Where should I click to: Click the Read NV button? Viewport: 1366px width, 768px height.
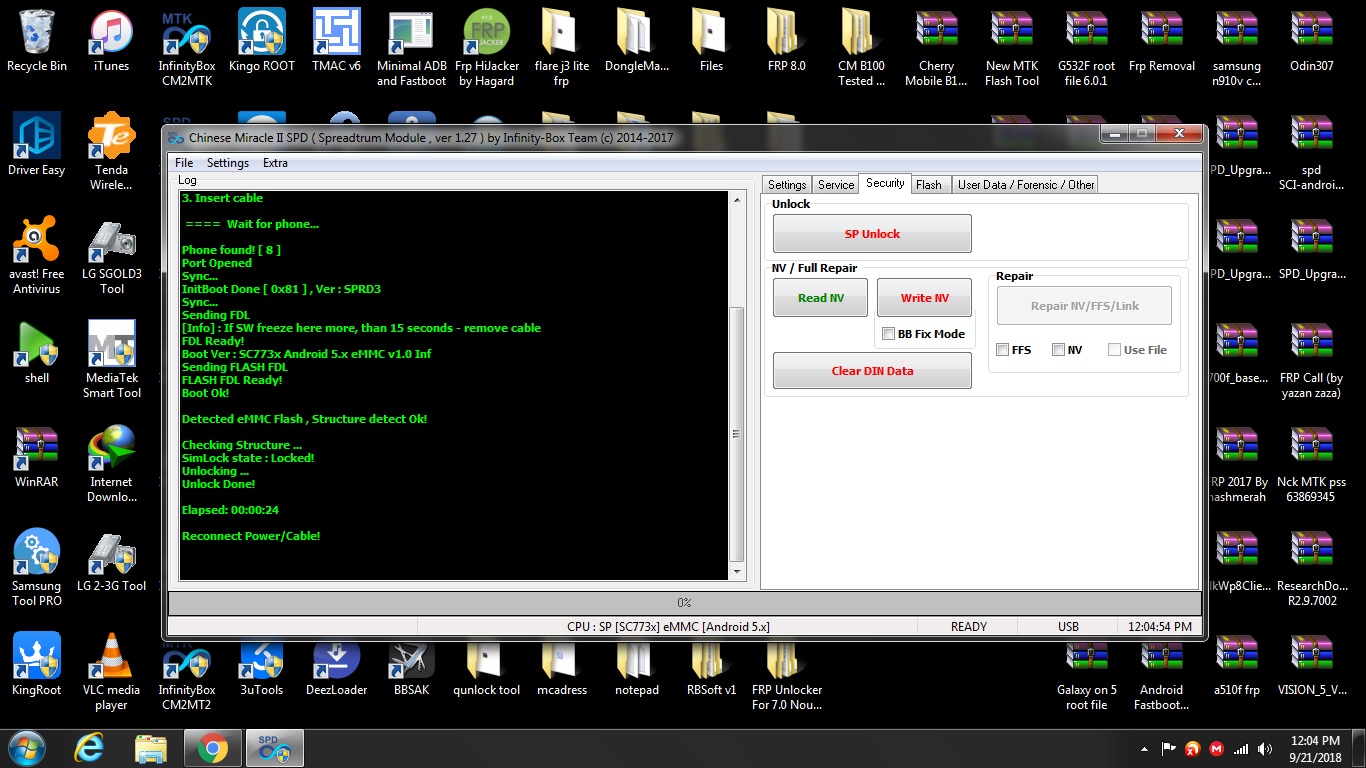click(x=820, y=298)
